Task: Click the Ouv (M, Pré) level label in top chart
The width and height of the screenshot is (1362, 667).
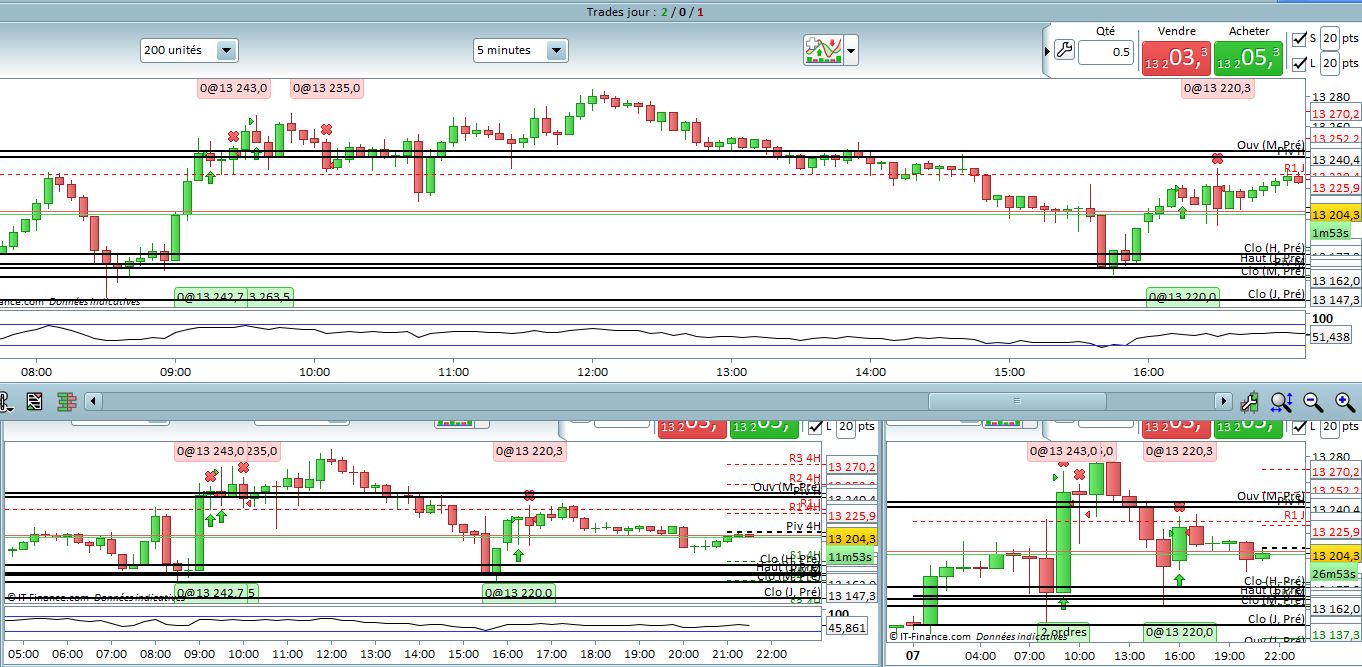Action: tap(1270, 145)
